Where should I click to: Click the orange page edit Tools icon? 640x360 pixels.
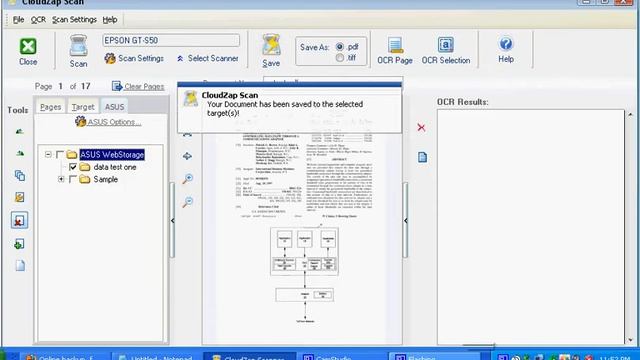pos(20,197)
